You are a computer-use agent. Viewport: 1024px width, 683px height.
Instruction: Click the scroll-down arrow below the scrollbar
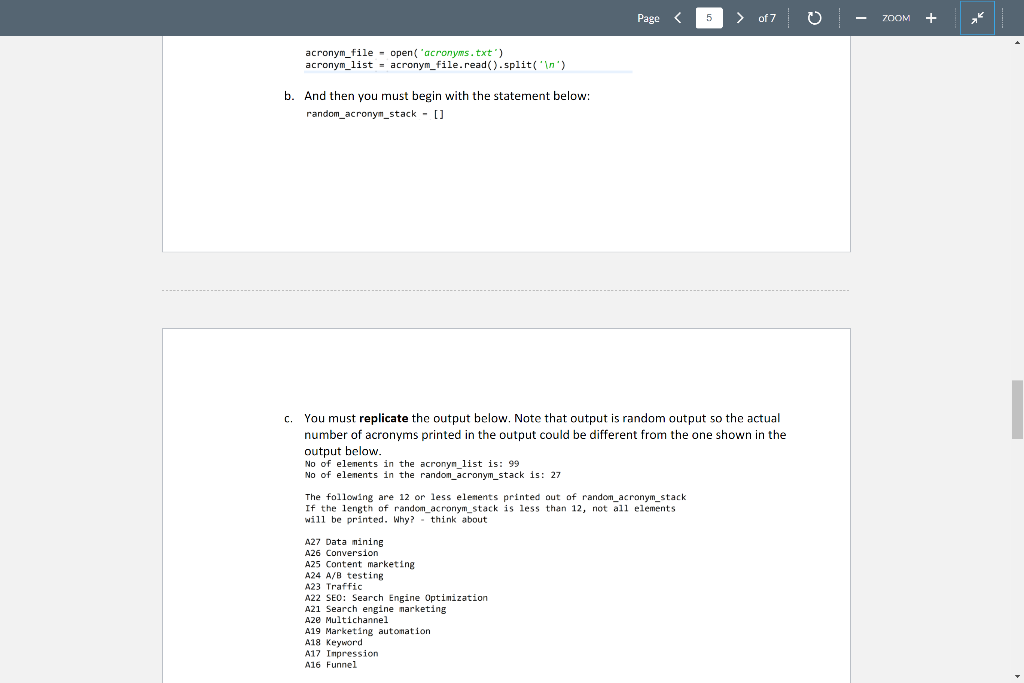click(x=1016, y=676)
